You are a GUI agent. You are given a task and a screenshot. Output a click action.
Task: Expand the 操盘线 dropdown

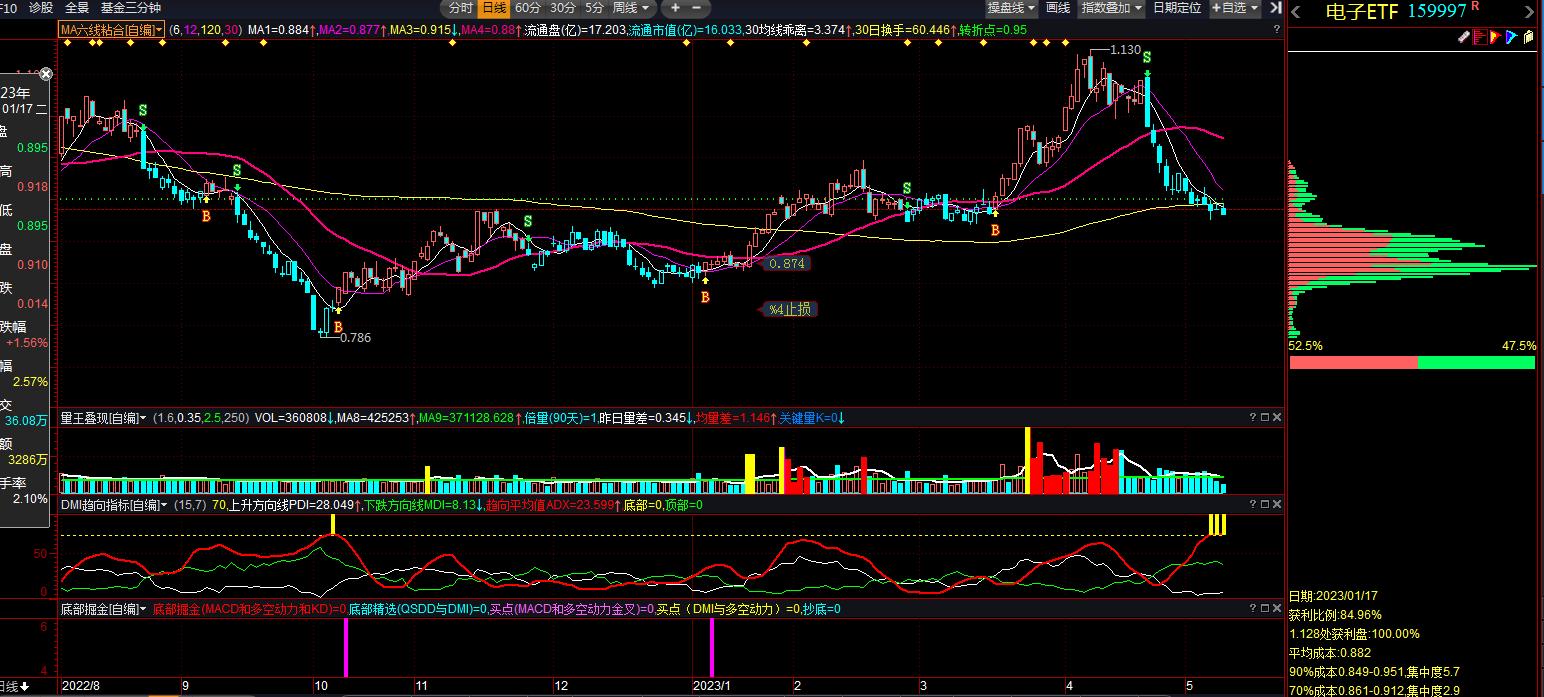pyautogui.click(x=1010, y=8)
